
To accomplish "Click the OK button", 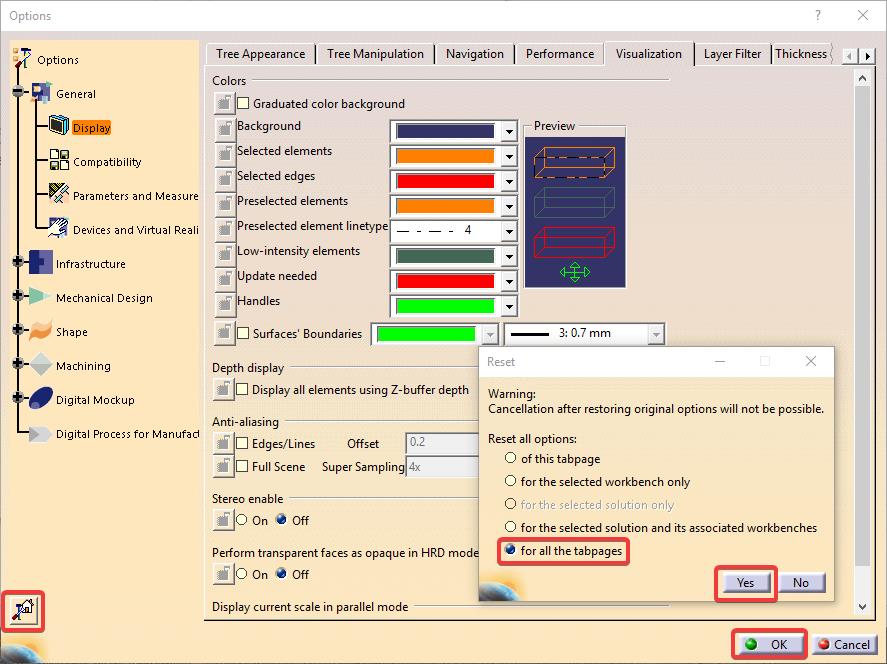I will point(769,644).
